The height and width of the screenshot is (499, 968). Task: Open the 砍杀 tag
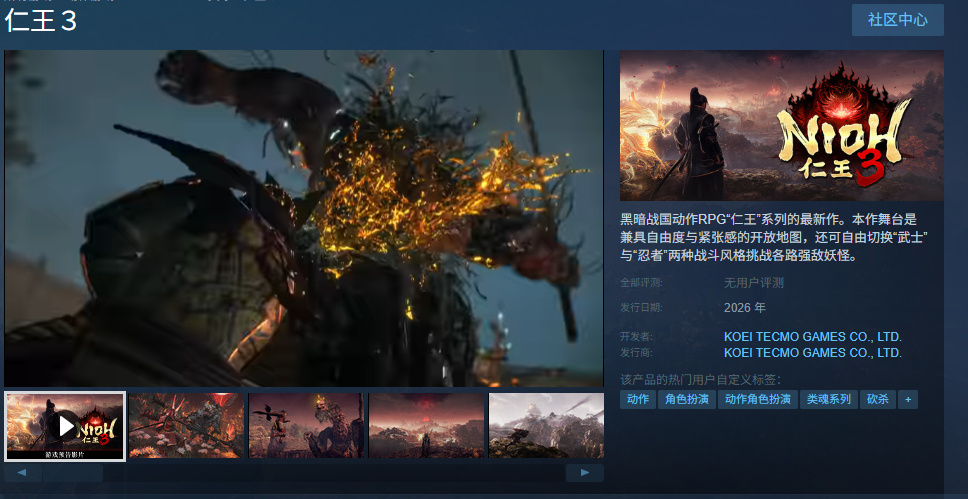pos(878,400)
